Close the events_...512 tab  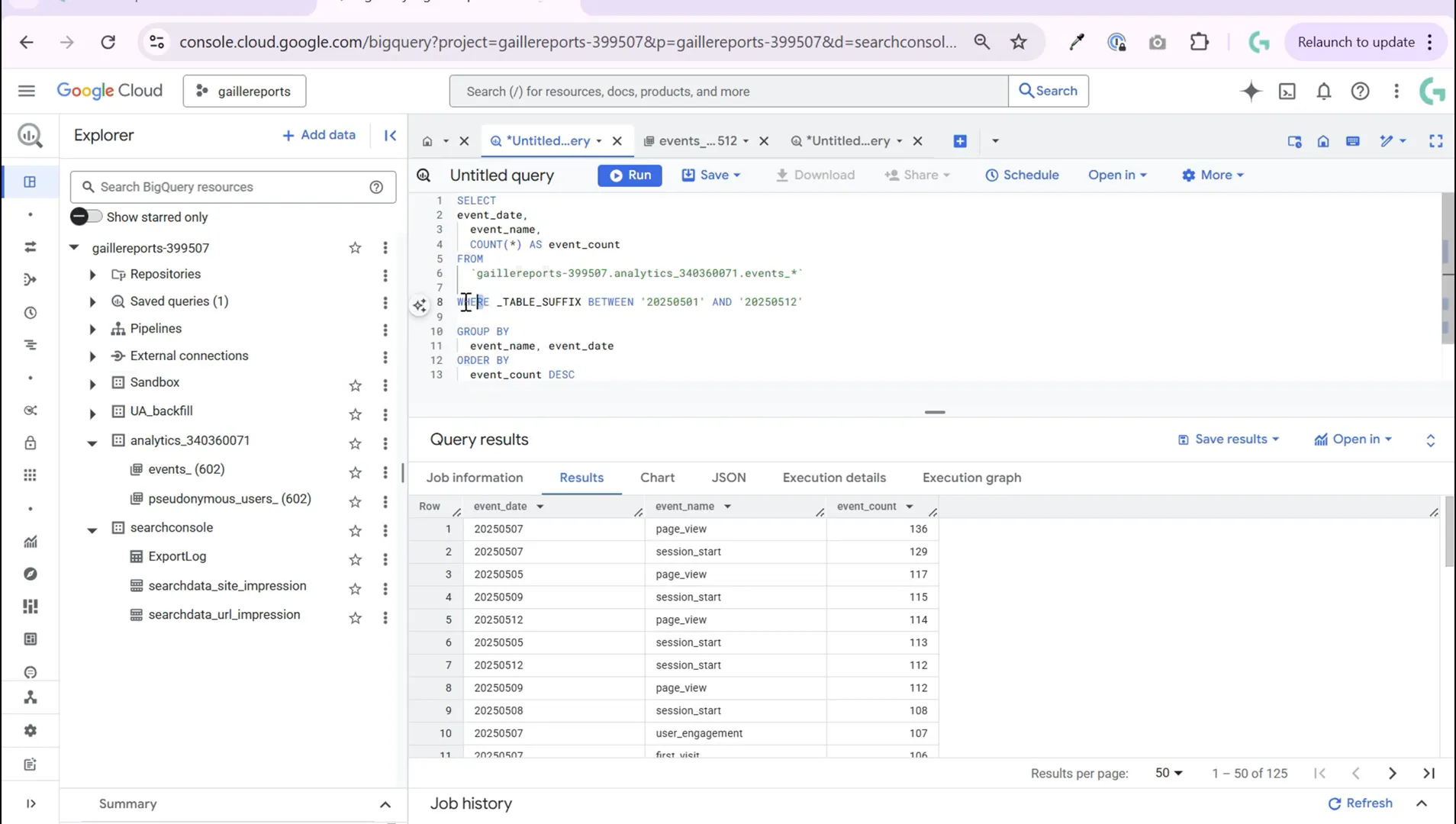(764, 141)
